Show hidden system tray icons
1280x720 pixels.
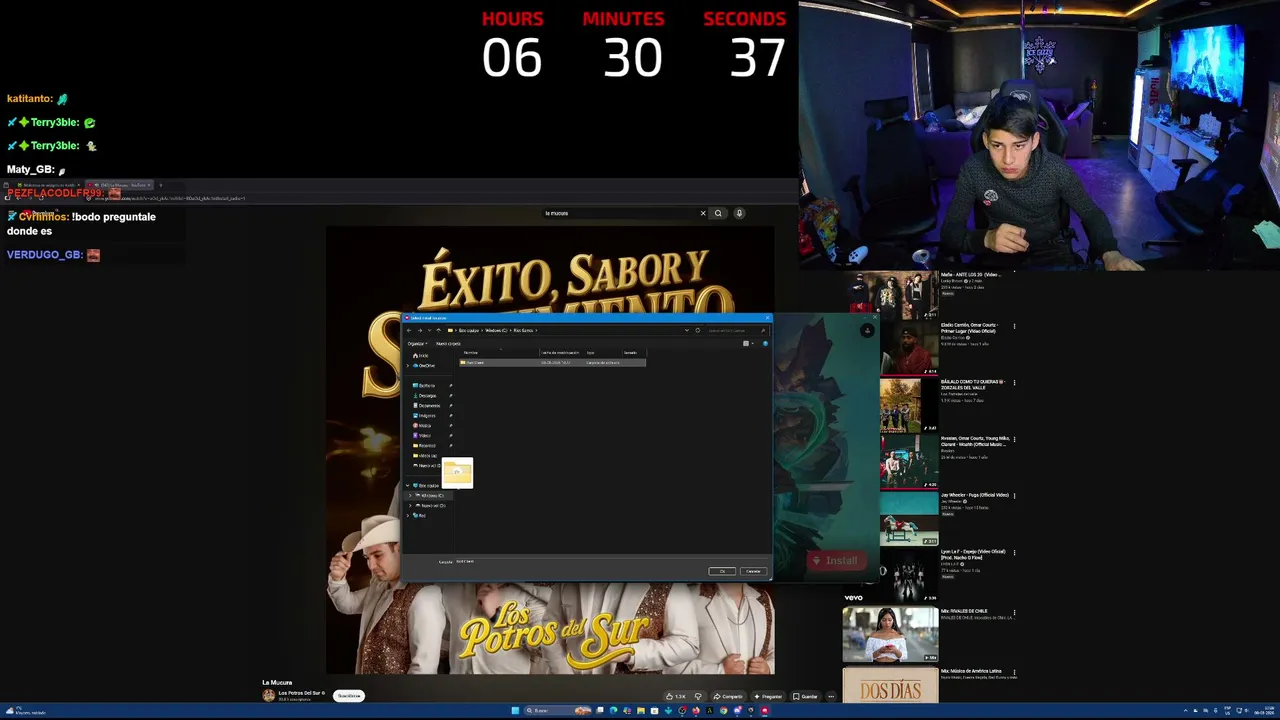point(1184,711)
